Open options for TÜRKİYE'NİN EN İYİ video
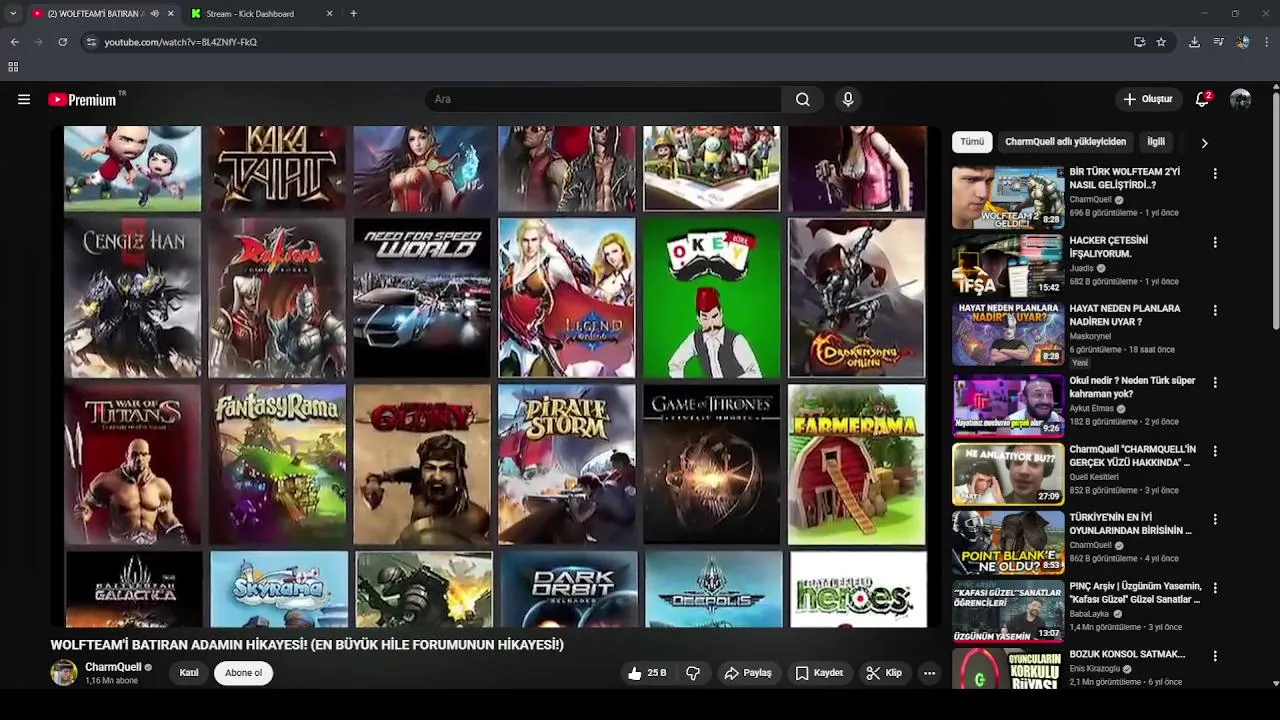 click(1215, 520)
